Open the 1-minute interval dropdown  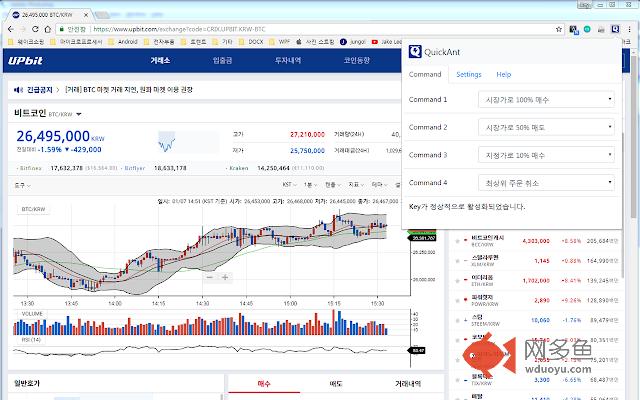[x=310, y=185]
